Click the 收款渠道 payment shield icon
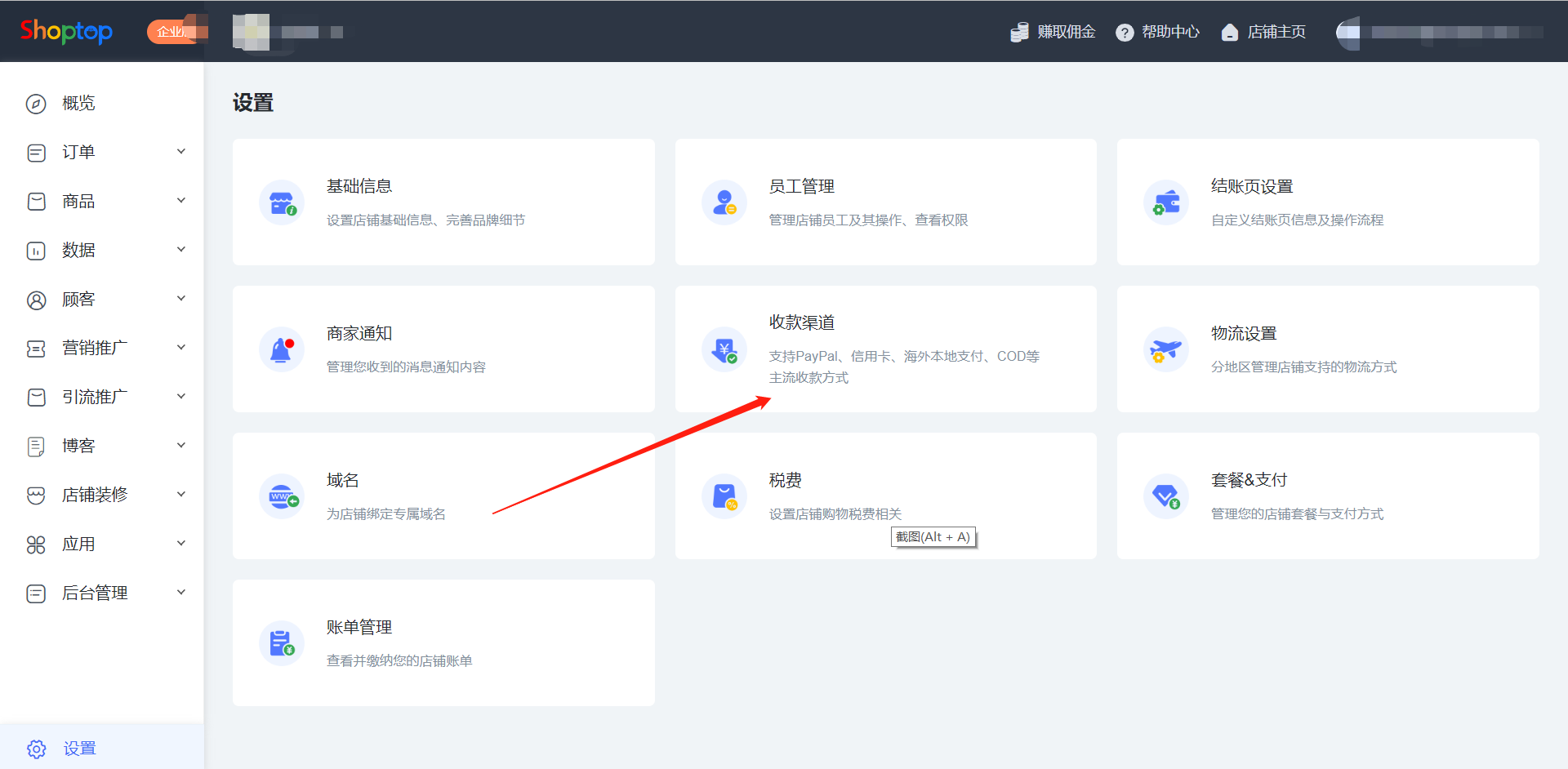 pyautogui.click(x=724, y=350)
